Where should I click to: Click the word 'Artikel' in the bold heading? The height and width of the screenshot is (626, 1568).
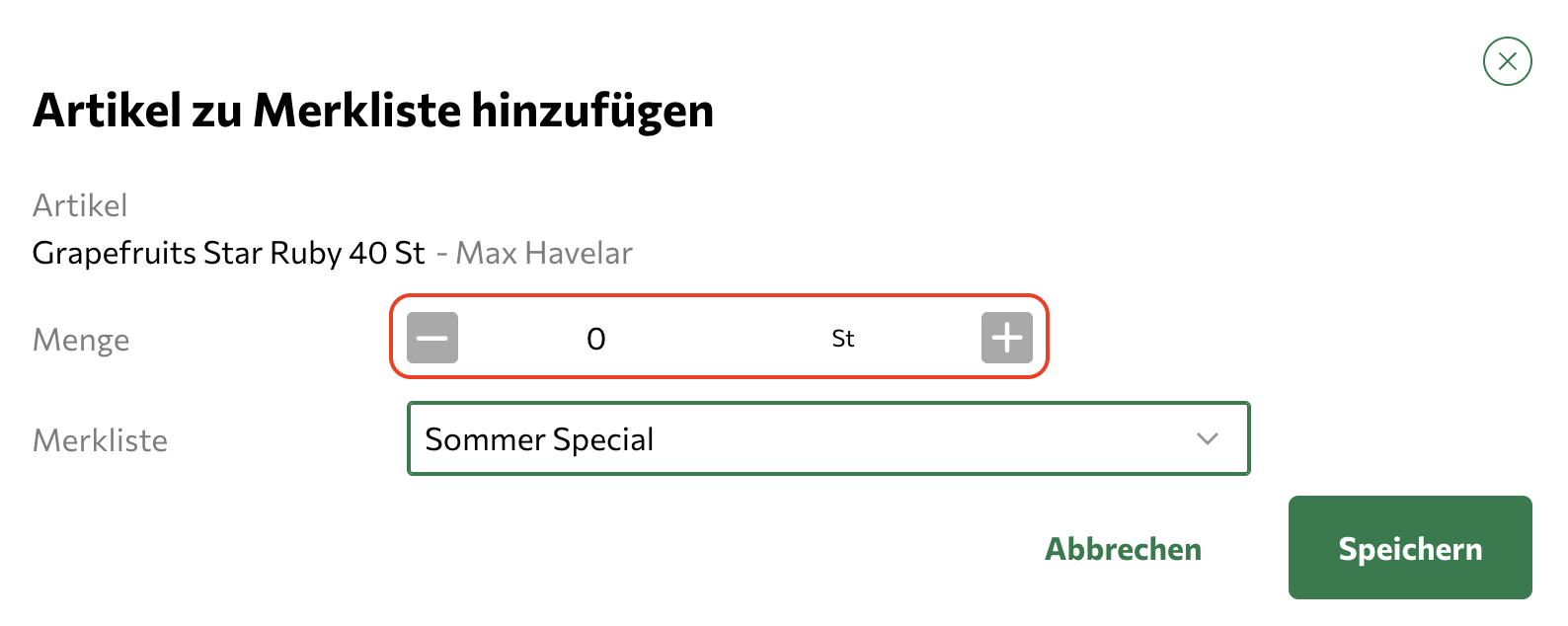tap(108, 110)
